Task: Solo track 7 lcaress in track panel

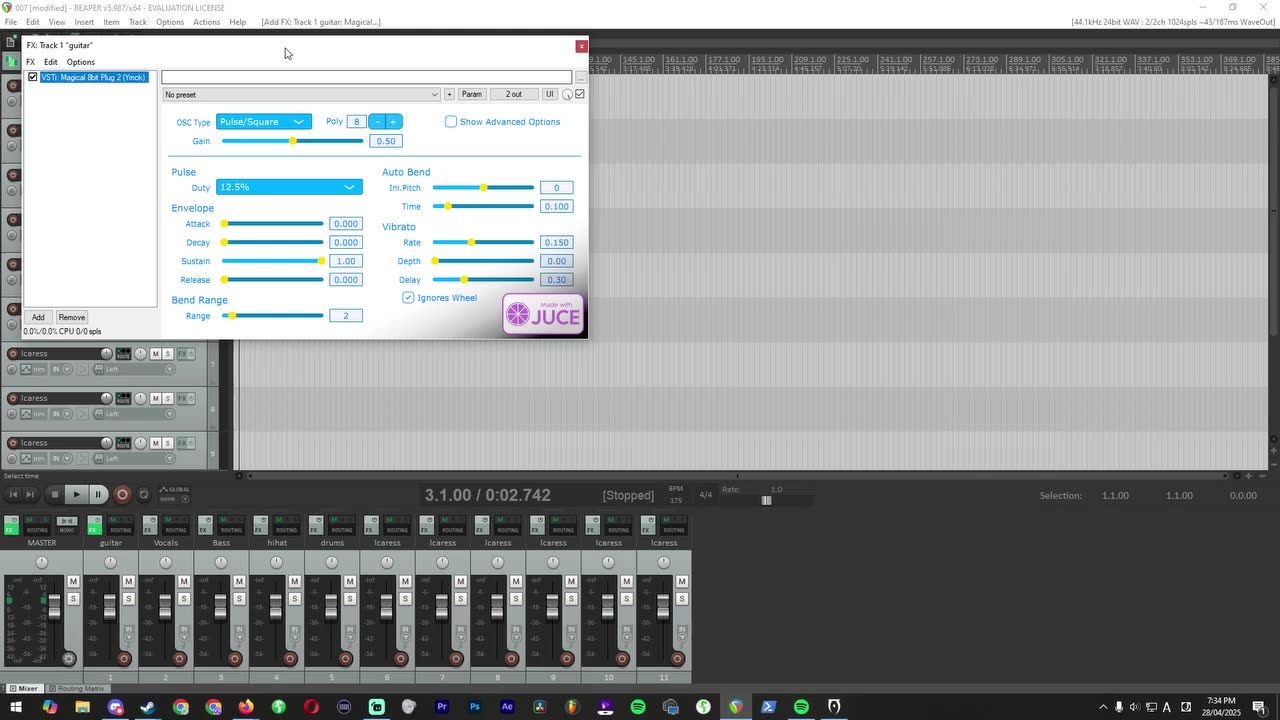Action: [168, 353]
